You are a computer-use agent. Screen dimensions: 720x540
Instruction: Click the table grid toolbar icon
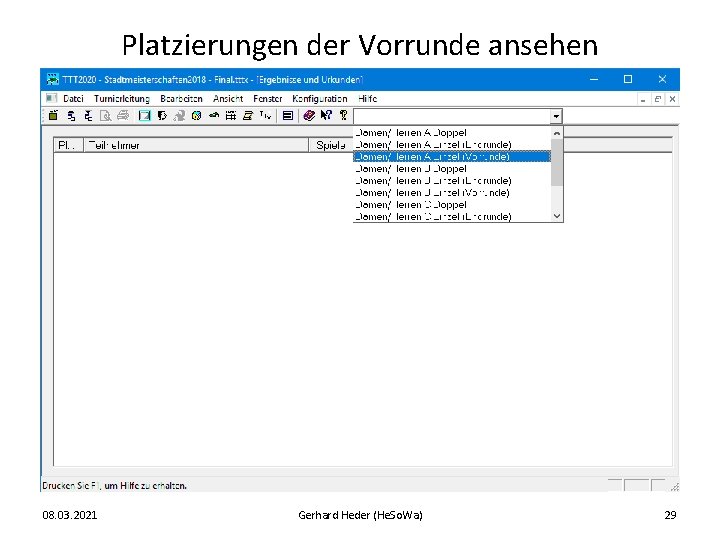(231, 116)
